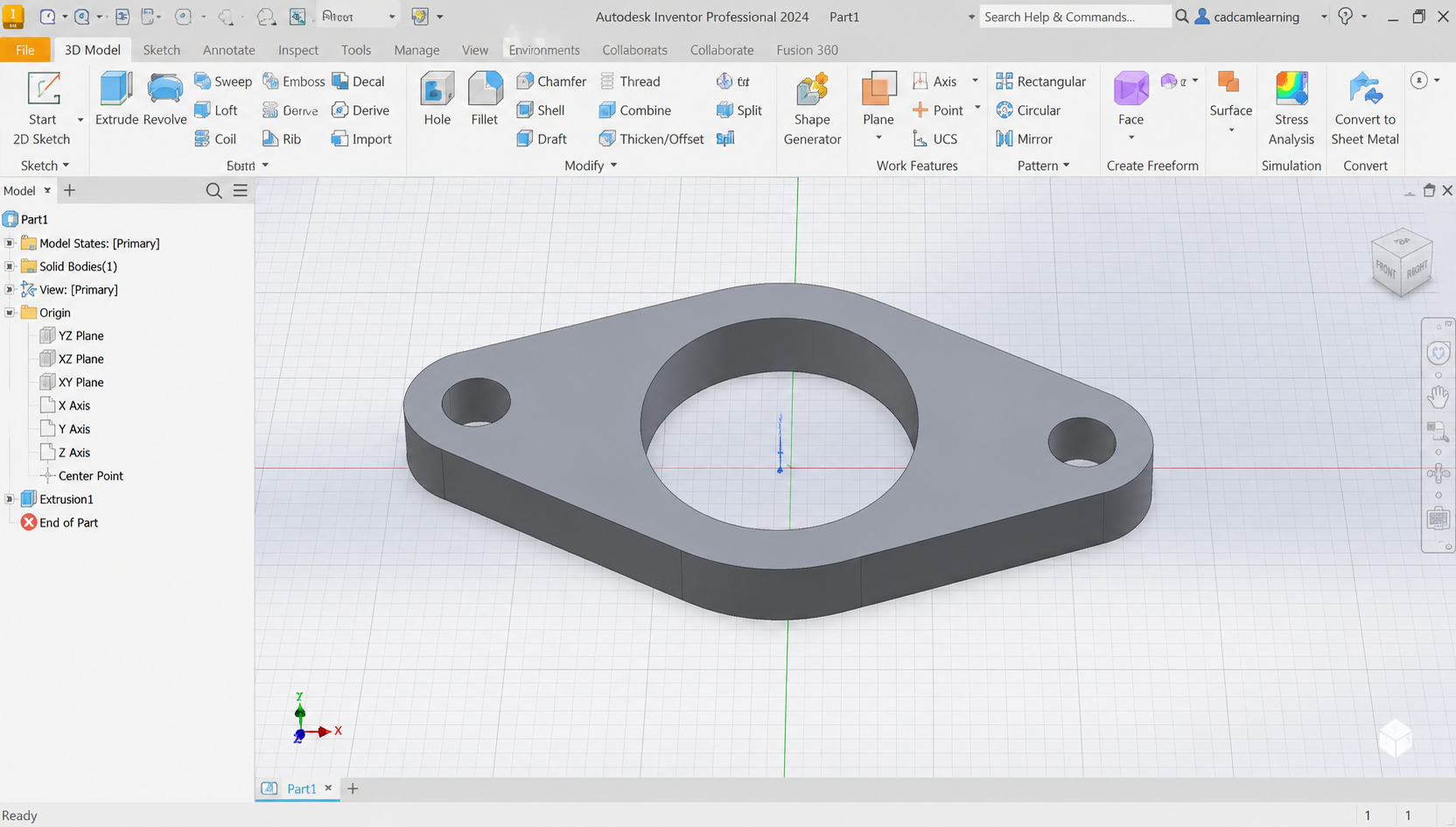Open Freeform Face tool
The height and width of the screenshot is (827, 1456).
(x=1130, y=98)
